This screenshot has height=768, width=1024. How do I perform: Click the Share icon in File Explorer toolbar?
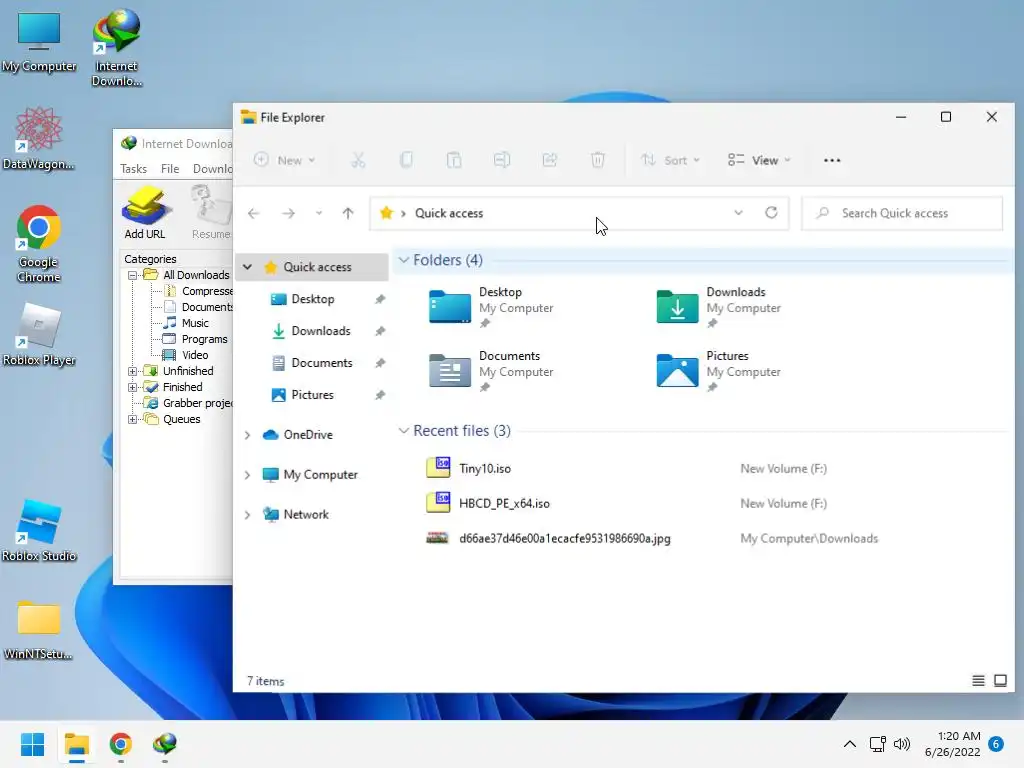coord(550,160)
